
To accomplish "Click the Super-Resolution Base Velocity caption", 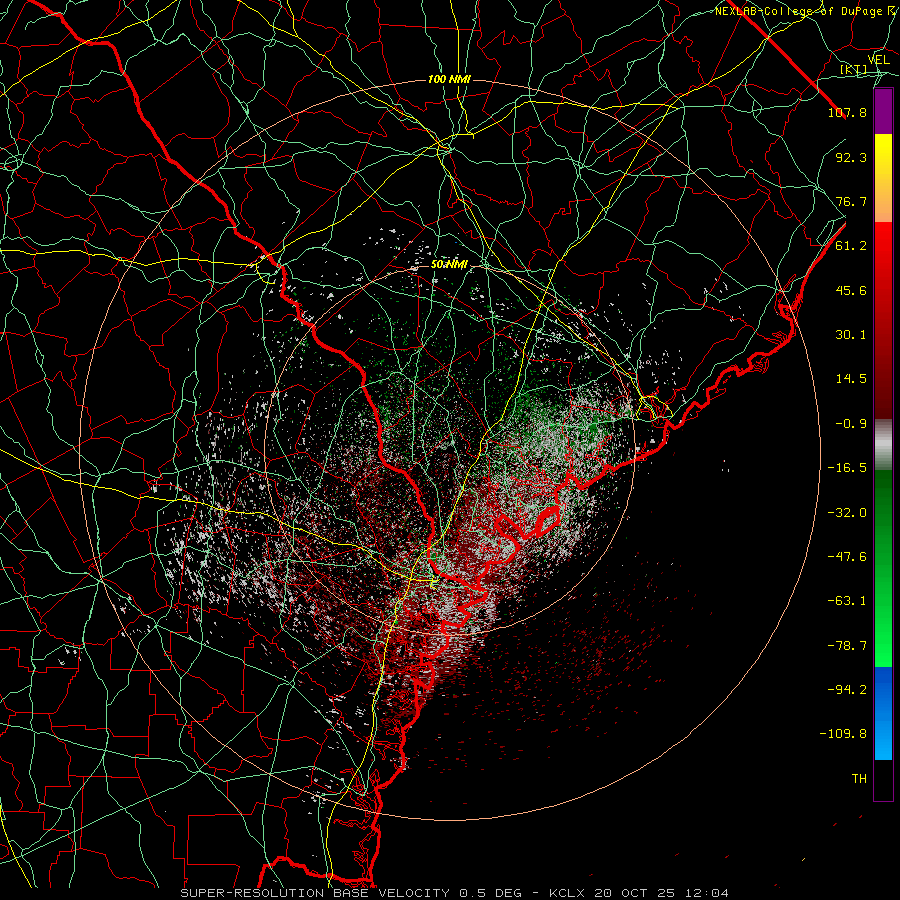I will point(455,893).
